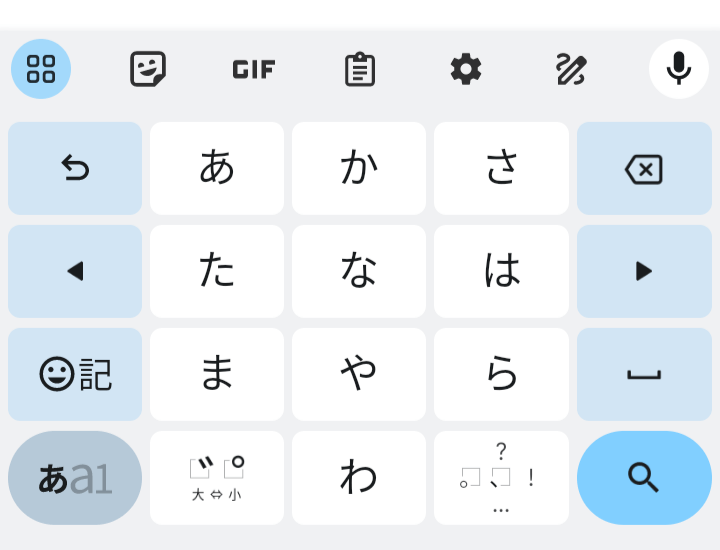Move cursor left with left arrow key
The height and width of the screenshot is (550, 720).
coord(75,271)
